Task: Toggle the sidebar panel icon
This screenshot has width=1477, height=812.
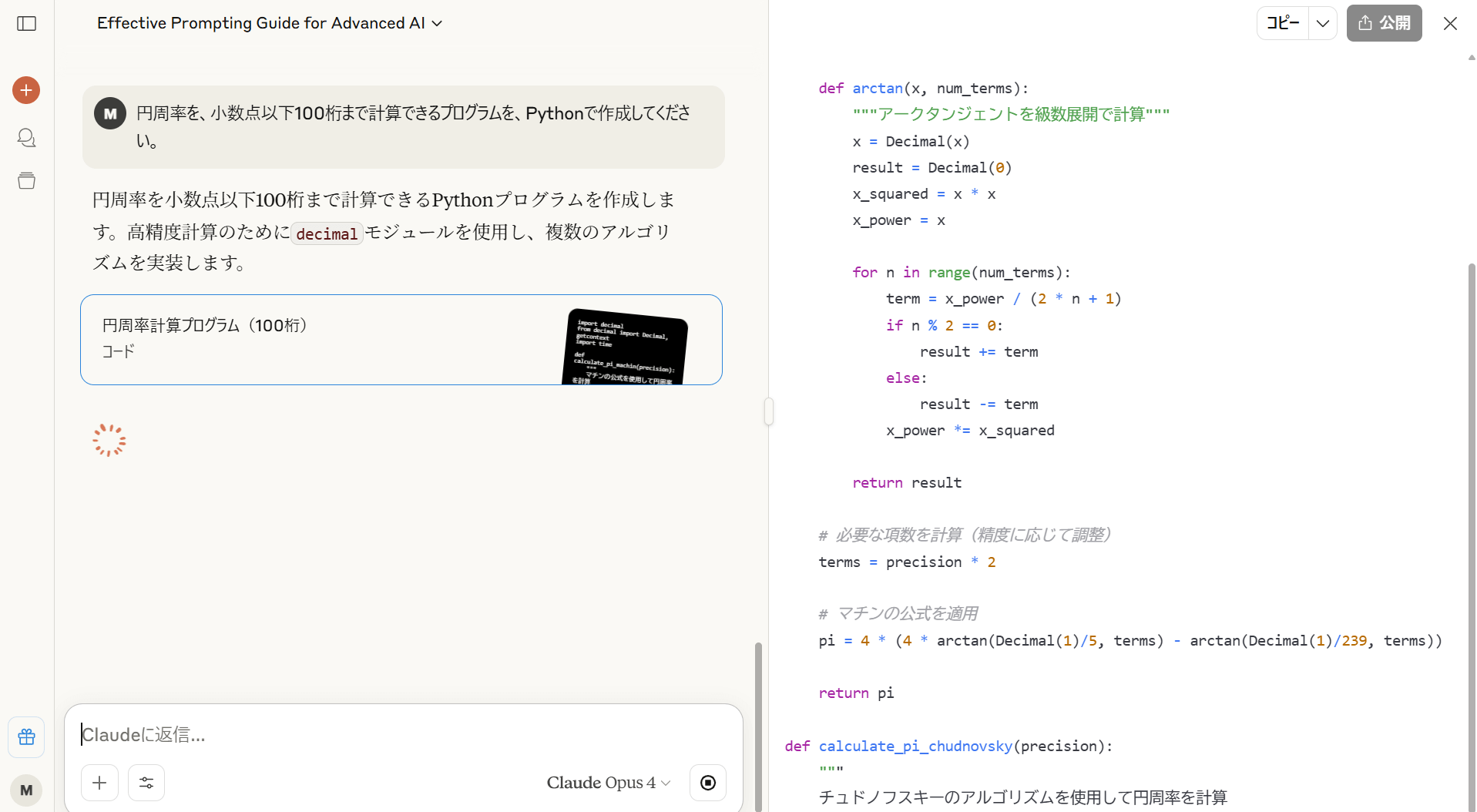Action: [26, 23]
